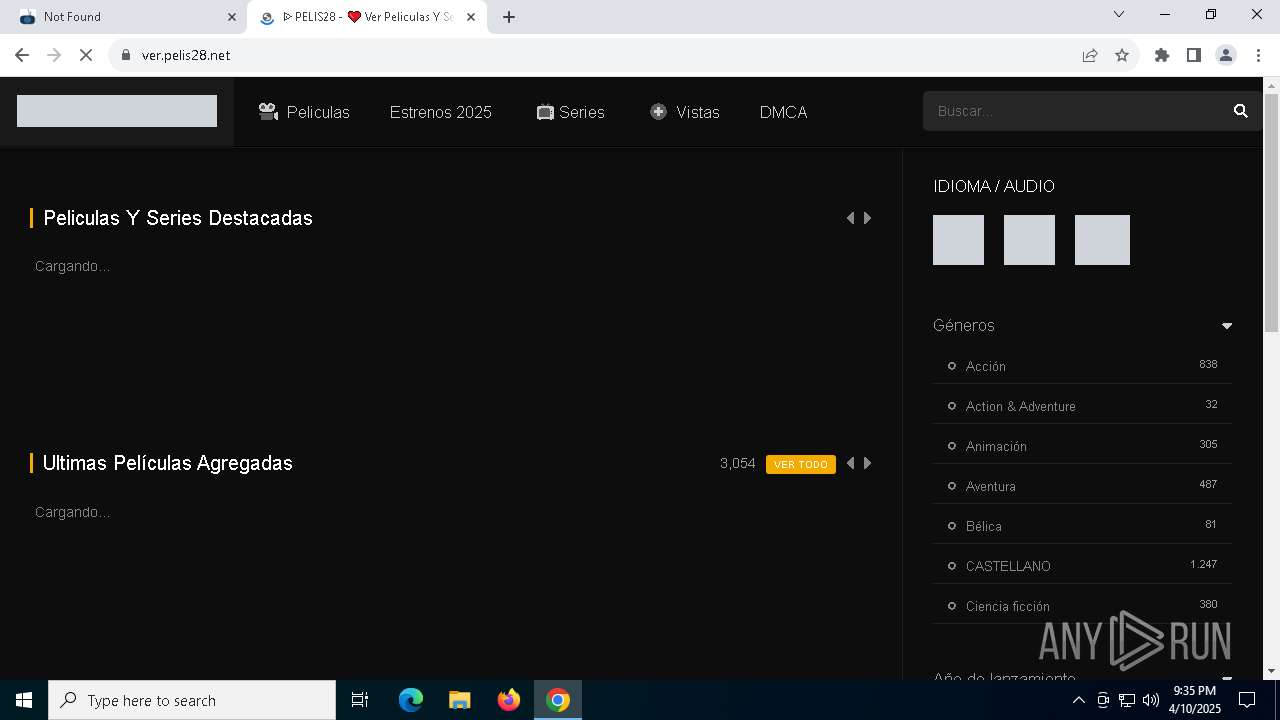Stop page loading with the X button

coord(86,55)
